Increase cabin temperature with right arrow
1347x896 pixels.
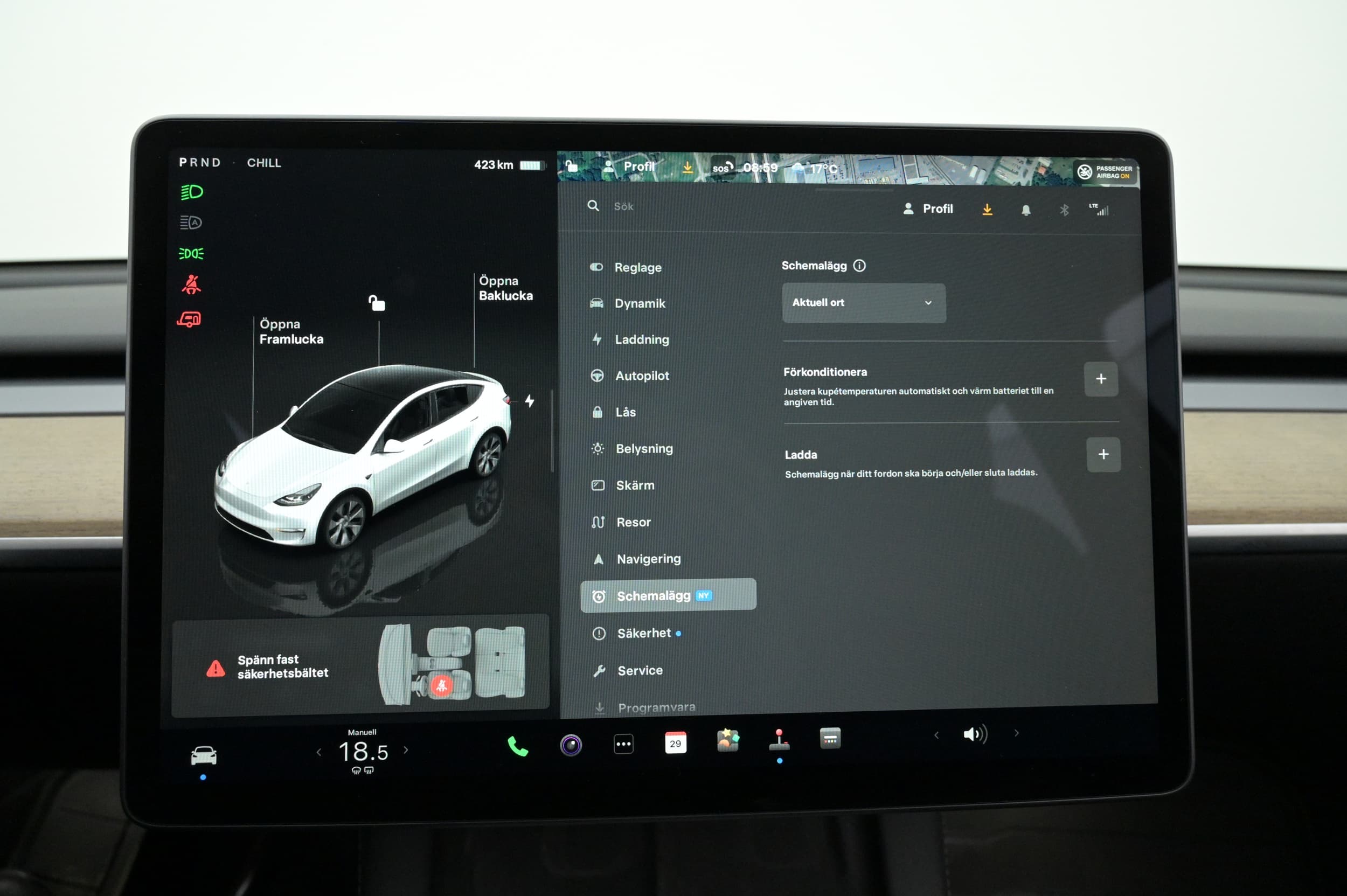point(406,749)
